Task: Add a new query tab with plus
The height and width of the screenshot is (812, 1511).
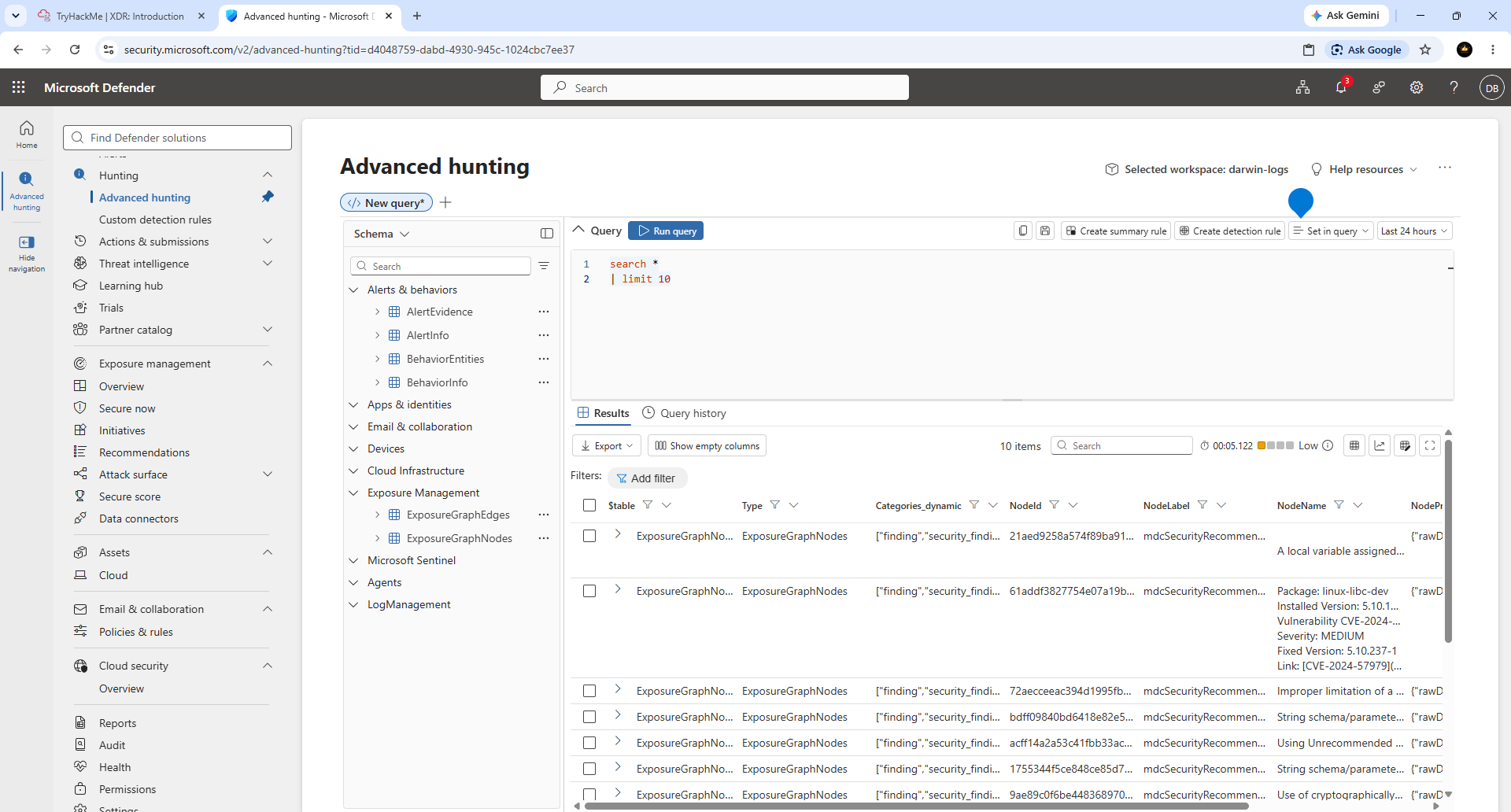Action: coord(445,202)
